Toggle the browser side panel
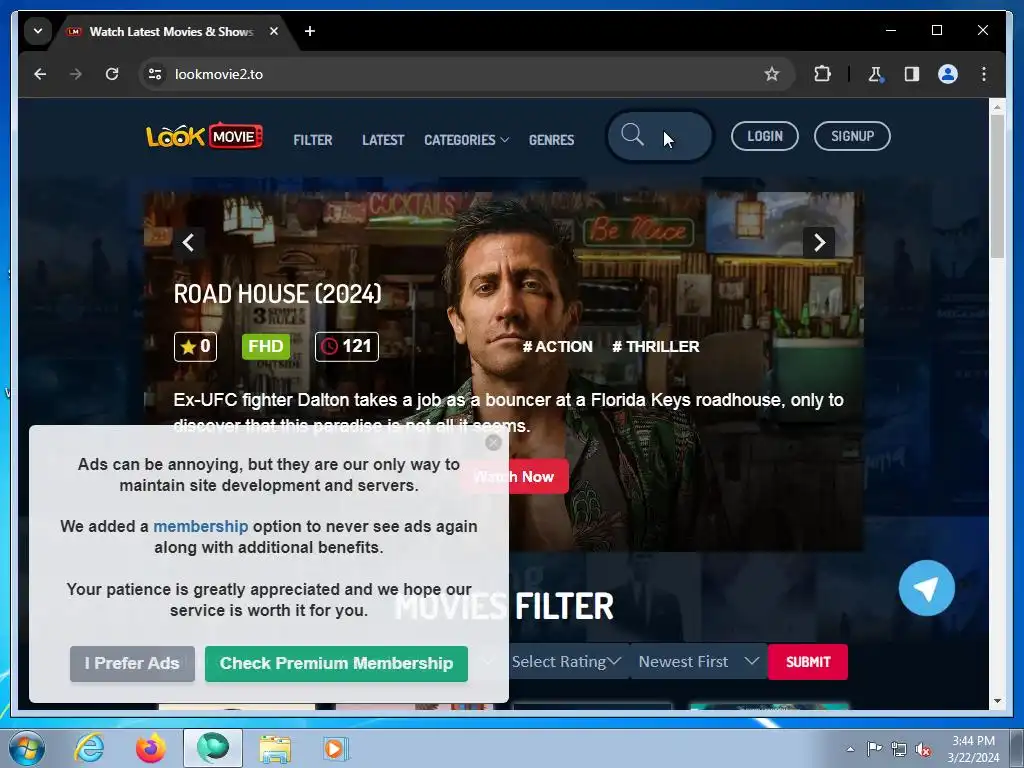This screenshot has height=768, width=1024. tap(912, 74)
